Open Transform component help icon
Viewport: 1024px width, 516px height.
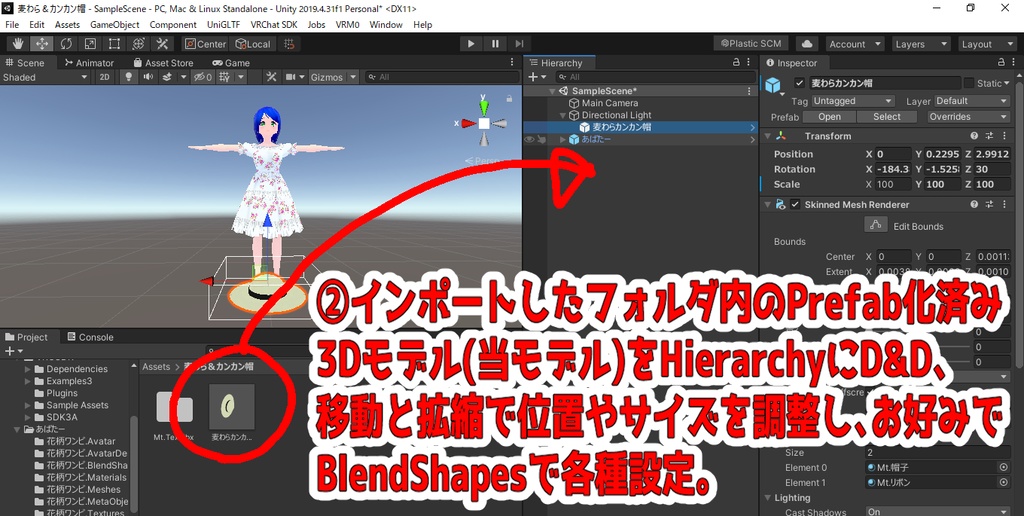(974, 136)
